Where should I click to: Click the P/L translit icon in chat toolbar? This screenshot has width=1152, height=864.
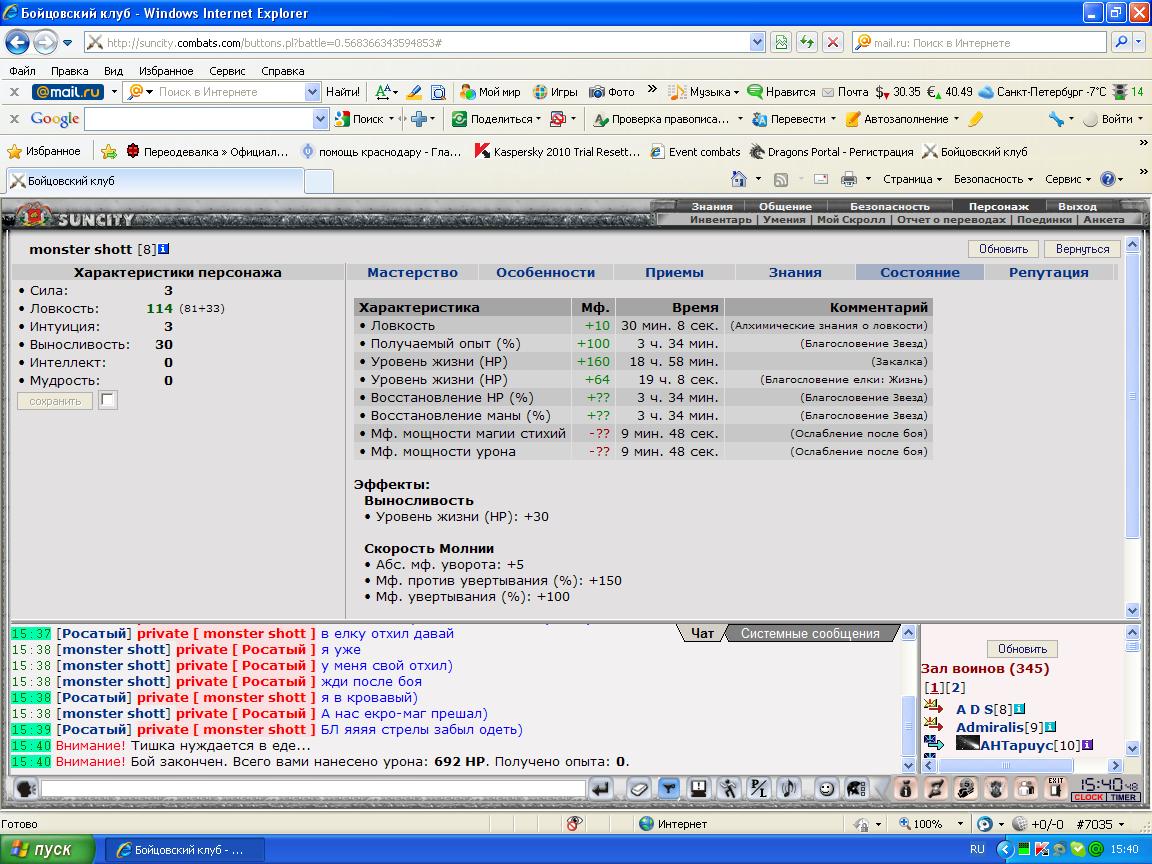click(757, 789)
